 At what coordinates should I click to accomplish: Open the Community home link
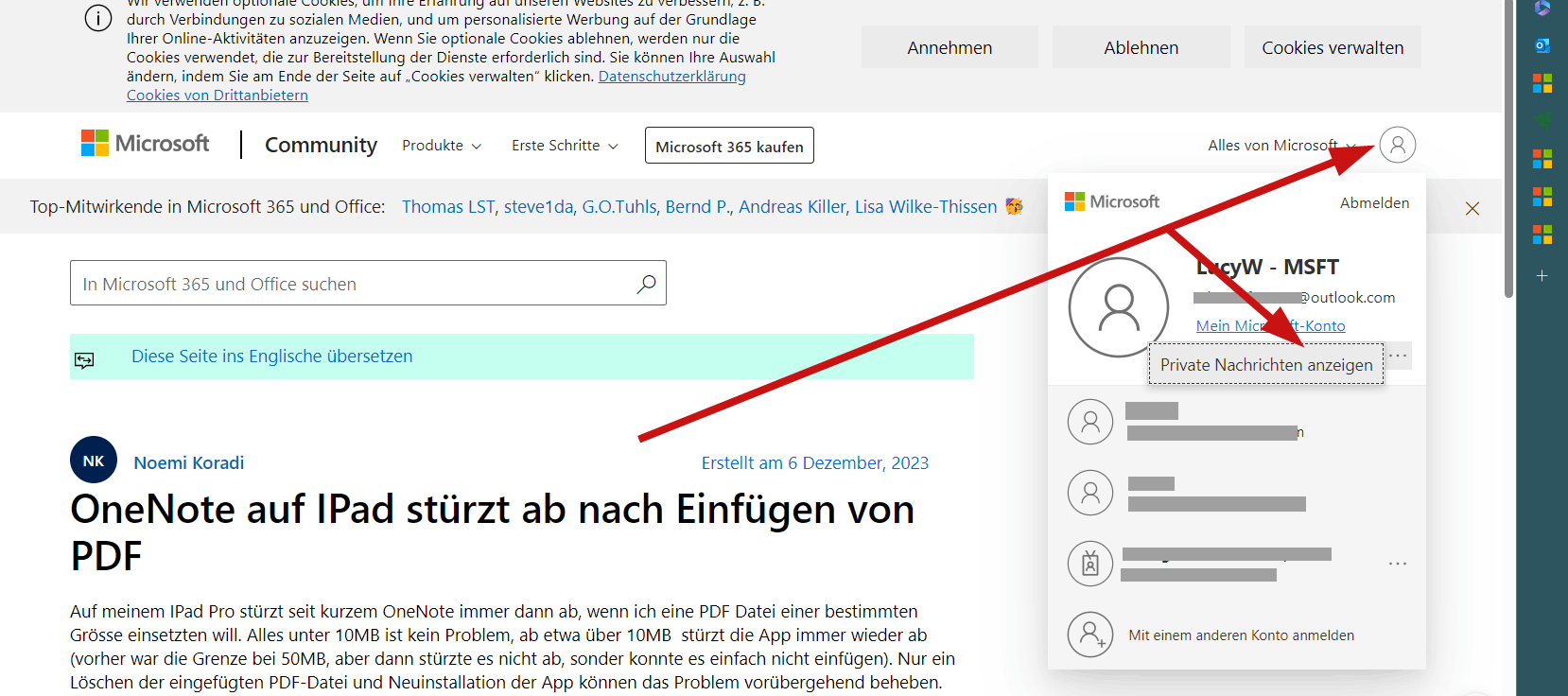coord(321,145)
